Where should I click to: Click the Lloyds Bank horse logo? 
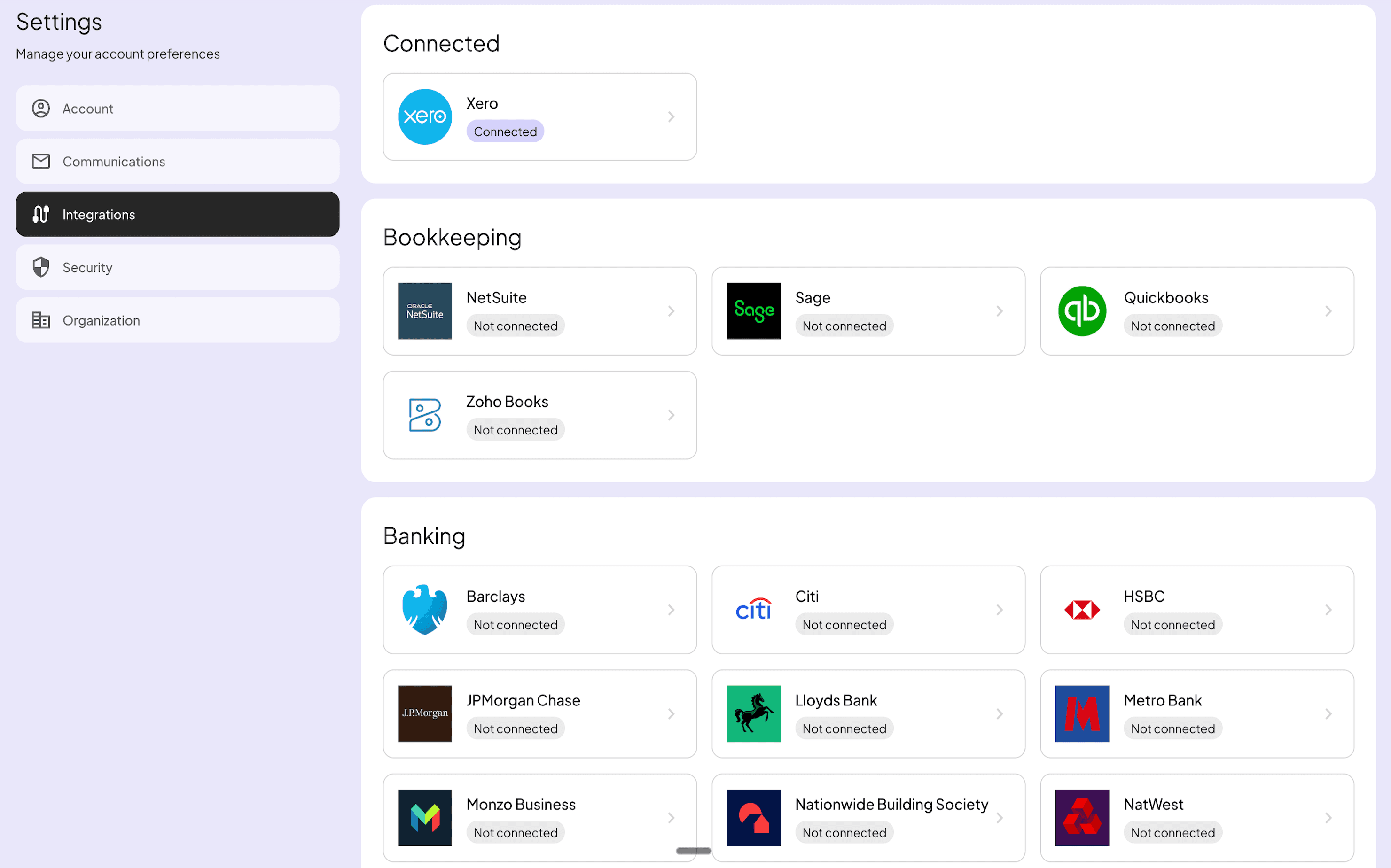753,713
